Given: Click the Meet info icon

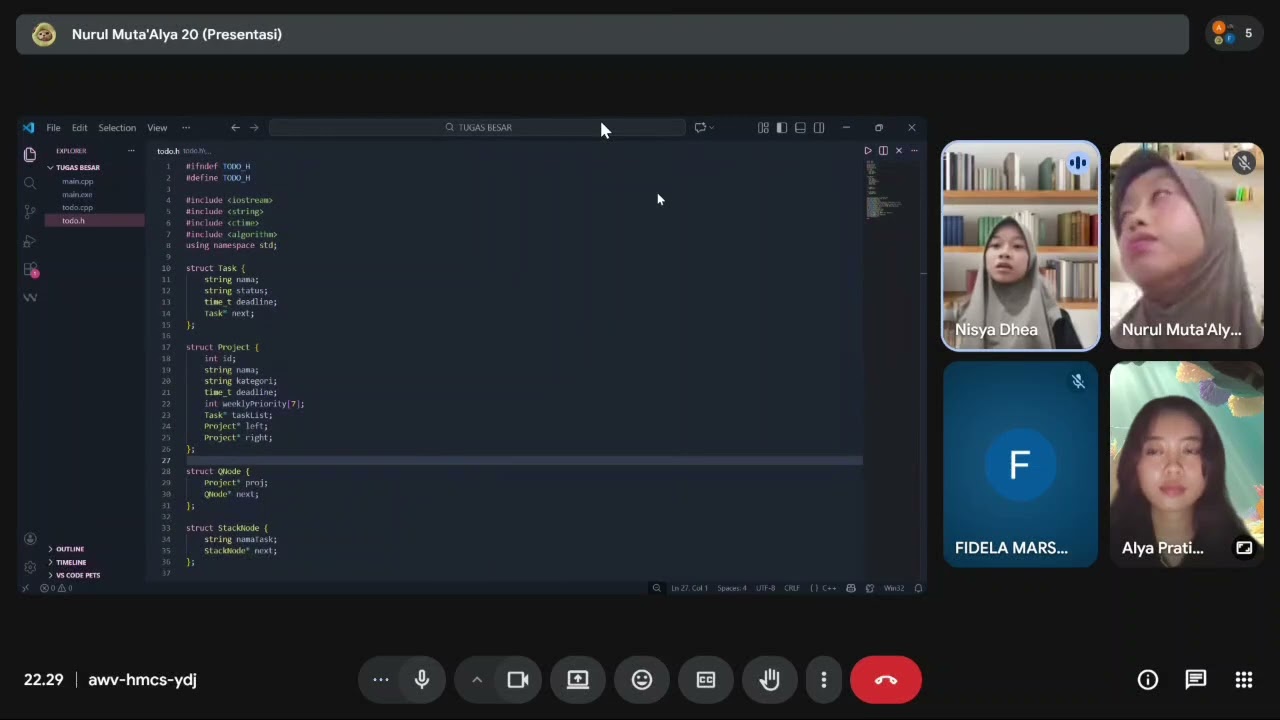Looking at the screenshot, I should (1148, 680).
